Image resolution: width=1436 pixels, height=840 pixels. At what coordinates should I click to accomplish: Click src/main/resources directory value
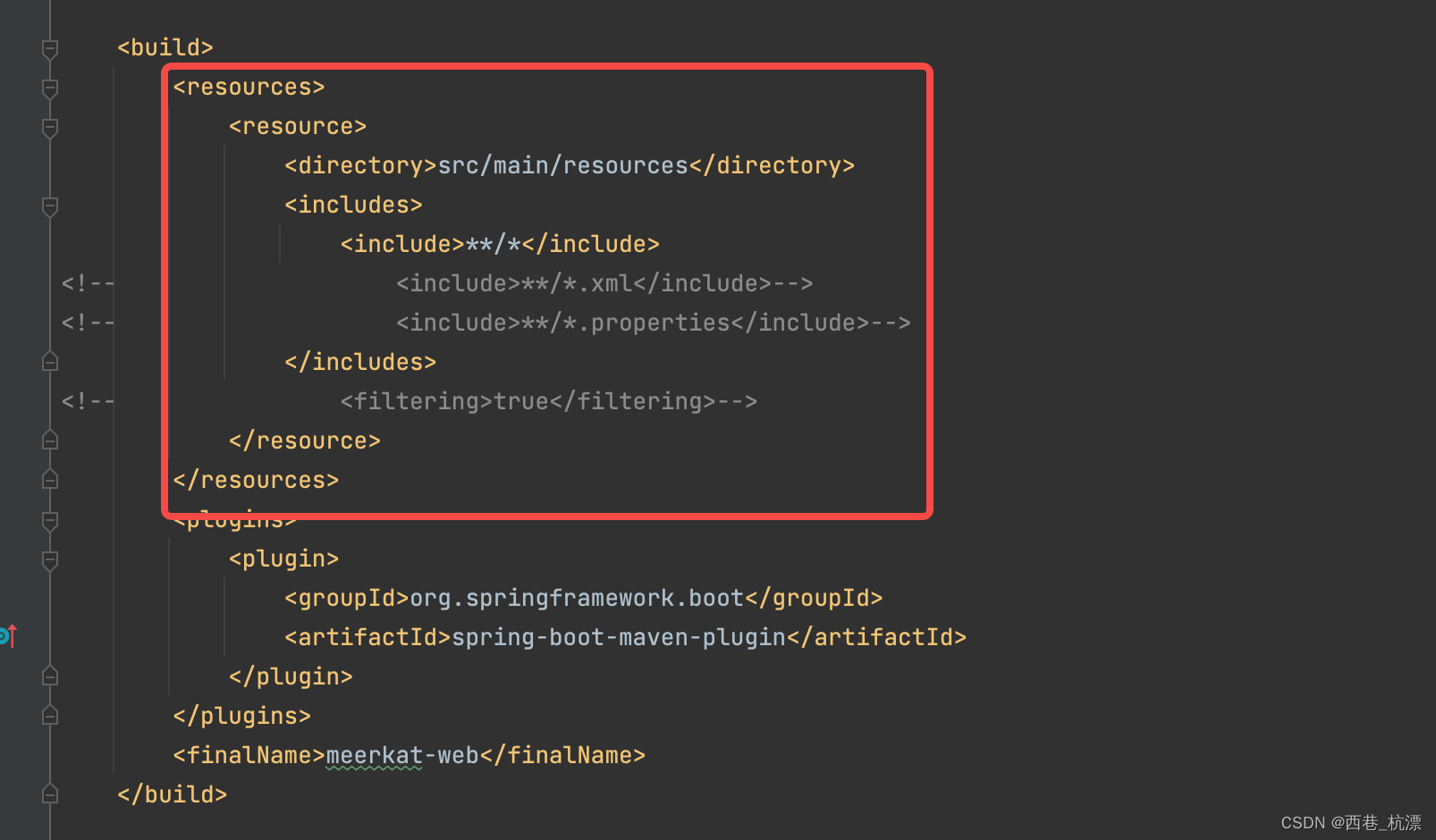(x=563, y=165)
